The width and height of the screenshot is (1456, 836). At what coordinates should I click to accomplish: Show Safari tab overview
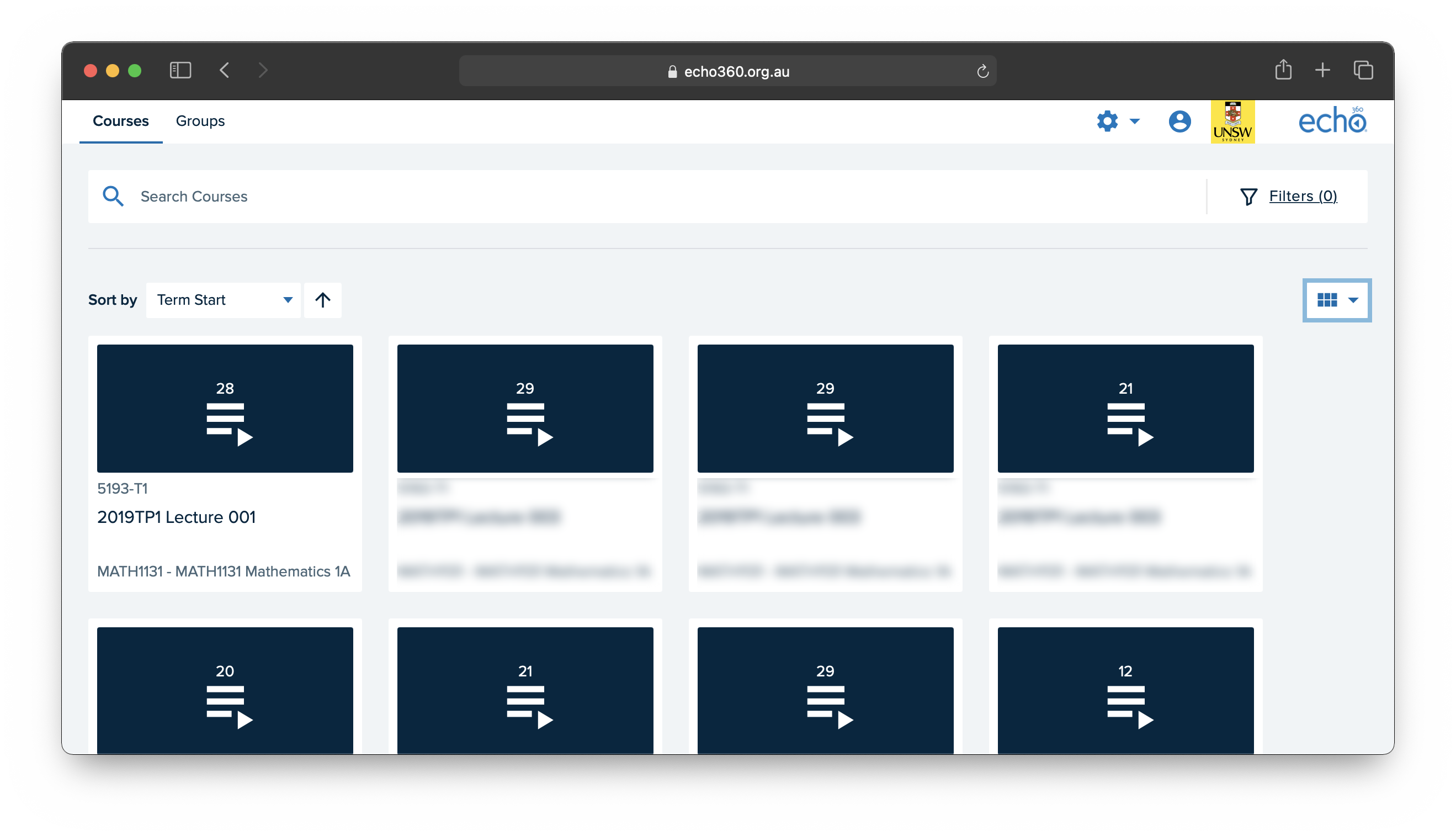coord(1364,70)
